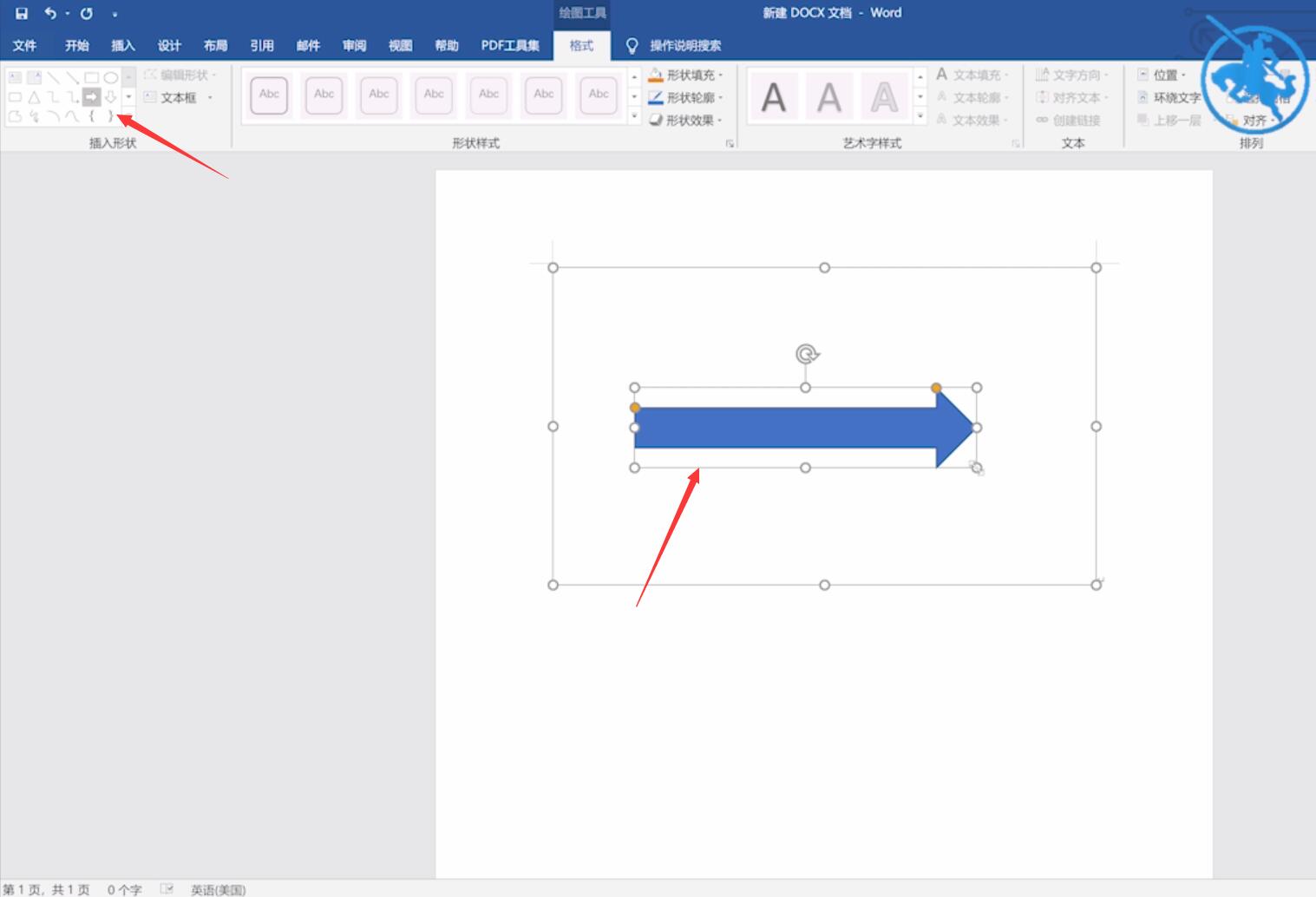Open the 邮件 tab
The width and height of the screenshot is (1316, 897).
tap(308, 45)
